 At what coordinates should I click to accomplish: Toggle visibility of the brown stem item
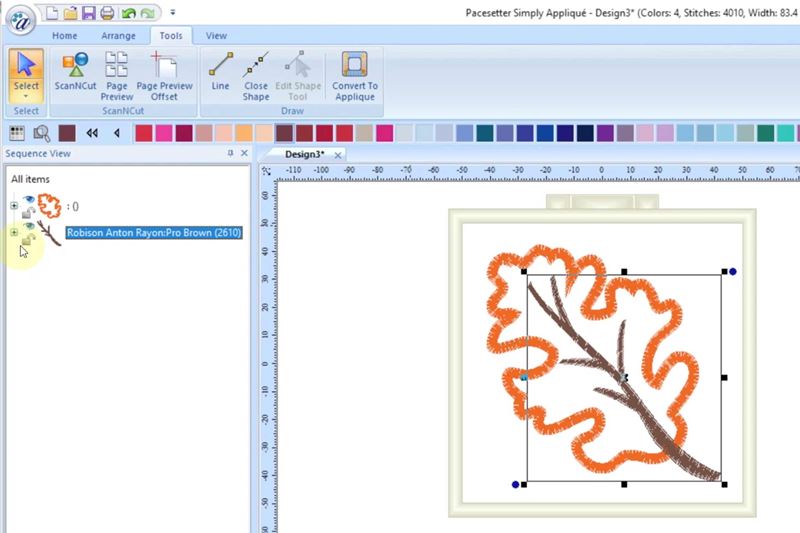pos(28,226)
